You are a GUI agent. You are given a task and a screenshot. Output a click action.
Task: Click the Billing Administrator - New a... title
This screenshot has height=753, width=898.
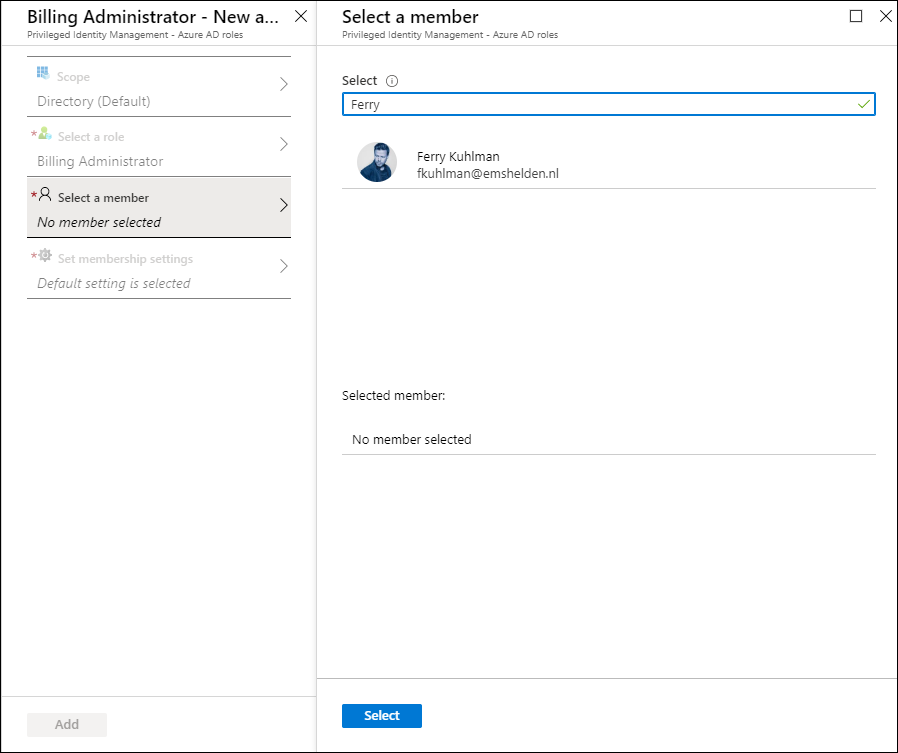click(x=153, y=17)
